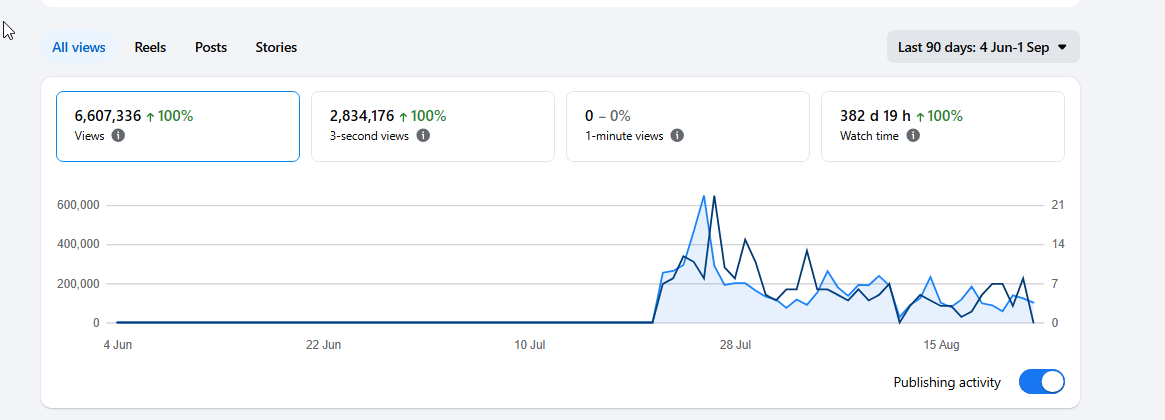Select the Watch time metric card

[942, 126]
